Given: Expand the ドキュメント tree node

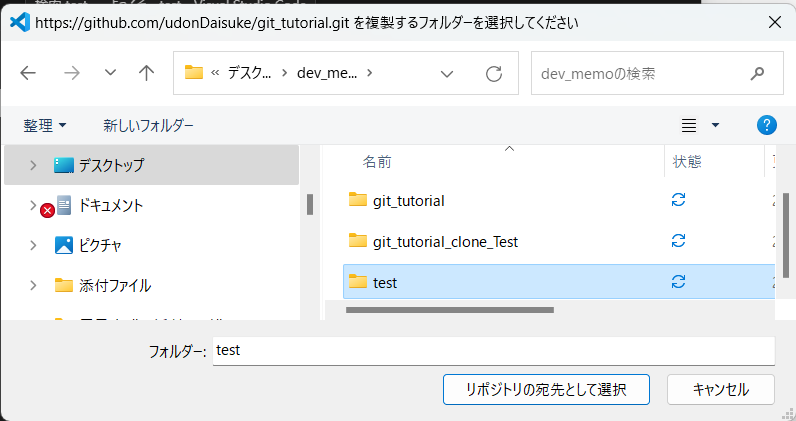Looking at the screenshot, I should click(33, 205).
